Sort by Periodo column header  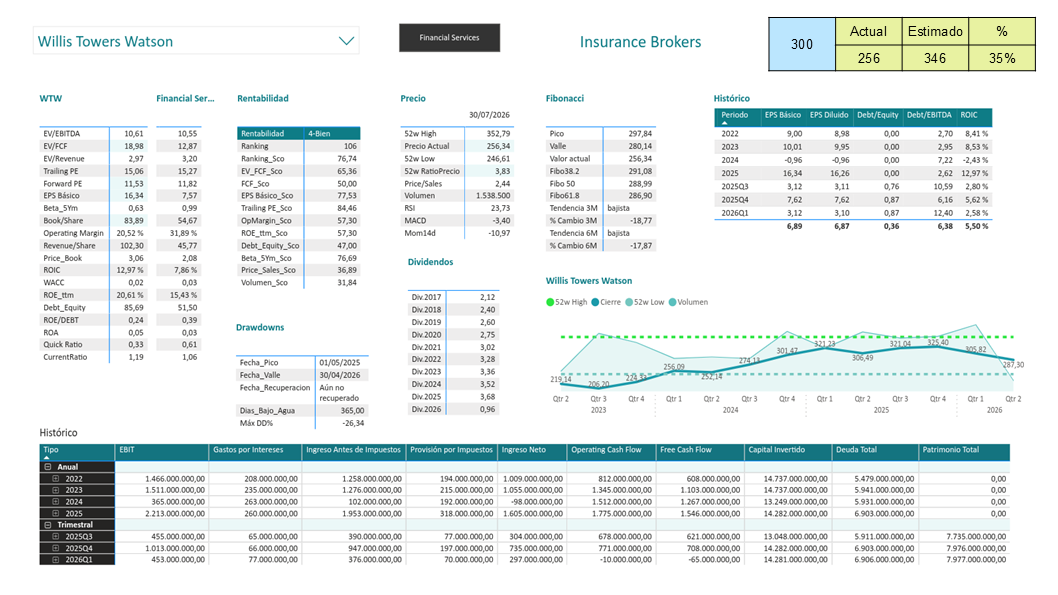click(735, 115)
